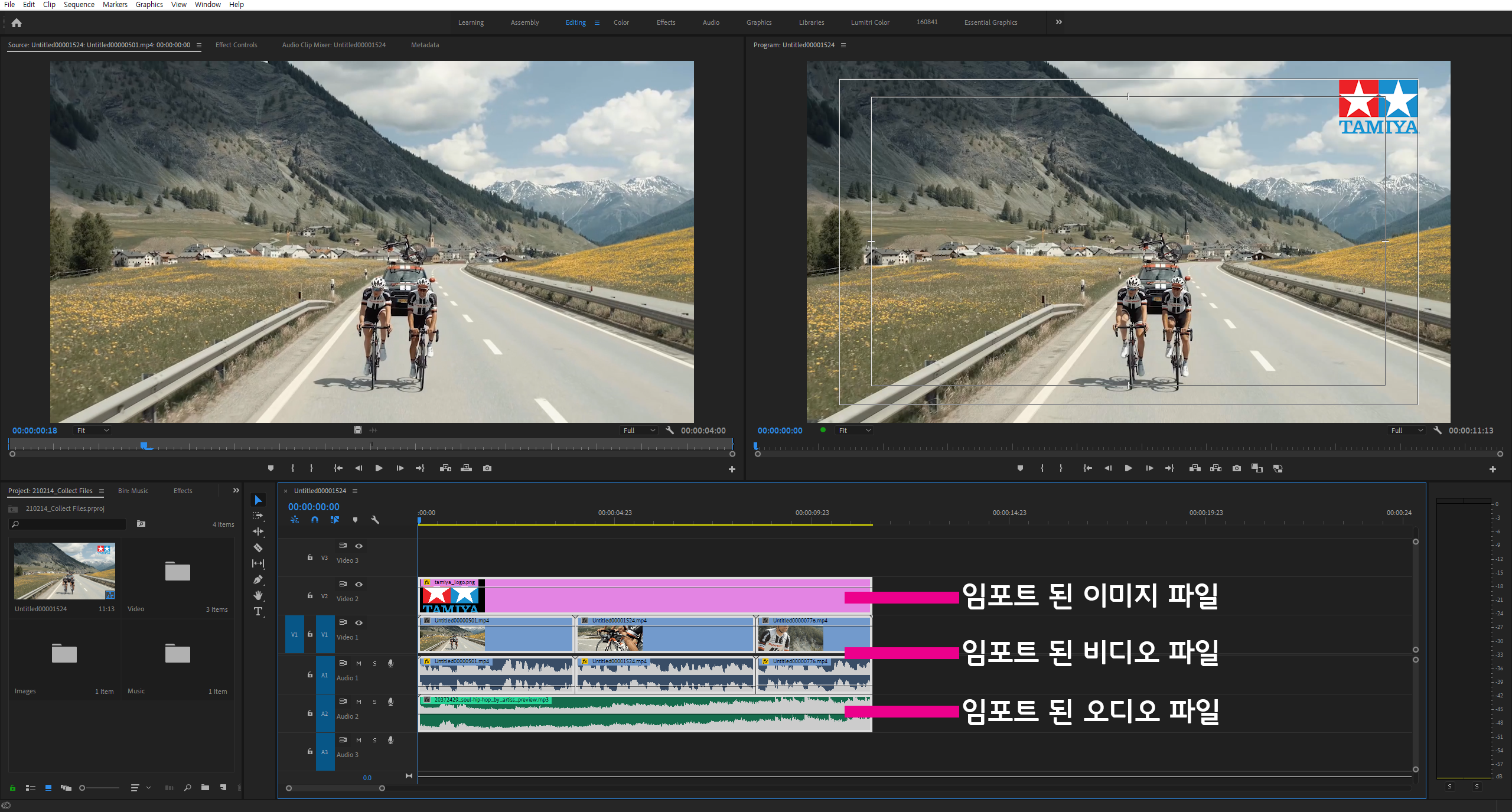Select the Razor tool
The image size is (1512, 812).
(x=258, y=548)
